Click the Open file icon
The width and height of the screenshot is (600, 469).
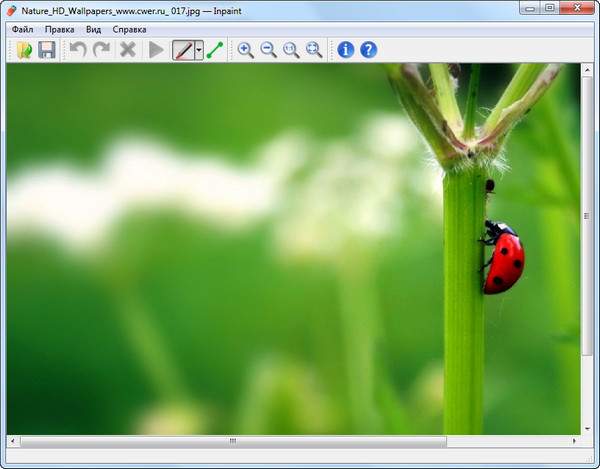coord(24,49)
